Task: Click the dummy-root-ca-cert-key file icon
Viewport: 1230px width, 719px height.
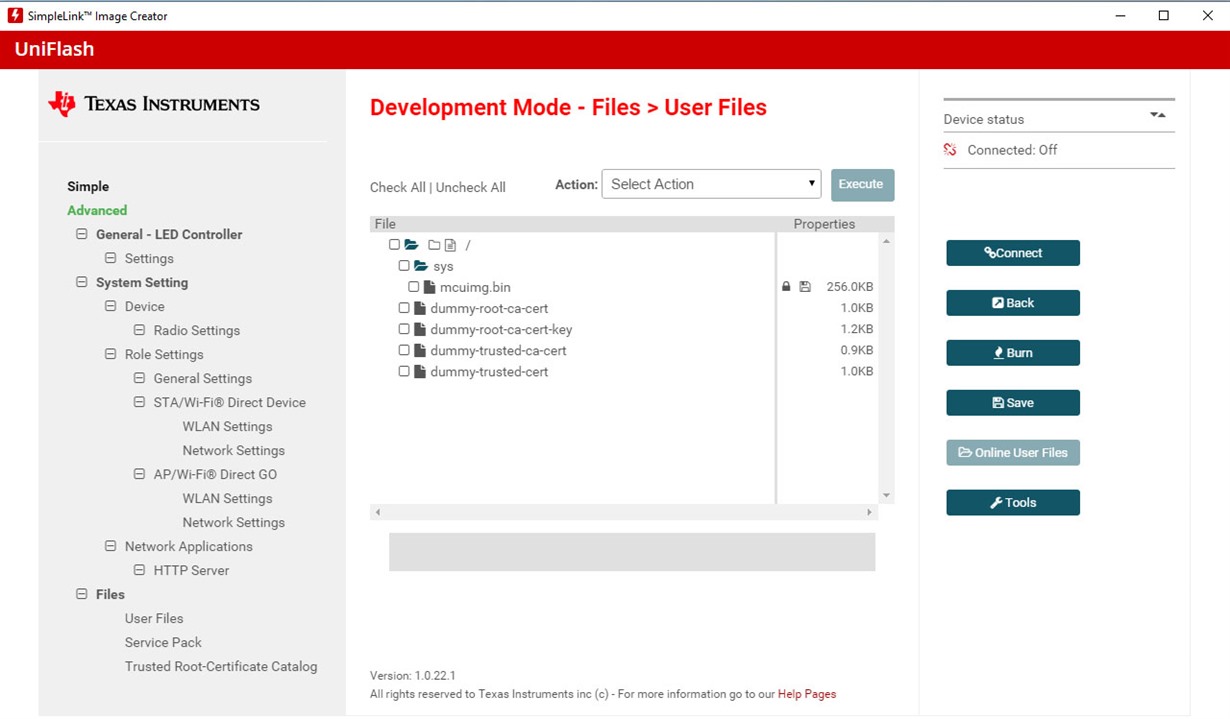Action: coord(420,329)
